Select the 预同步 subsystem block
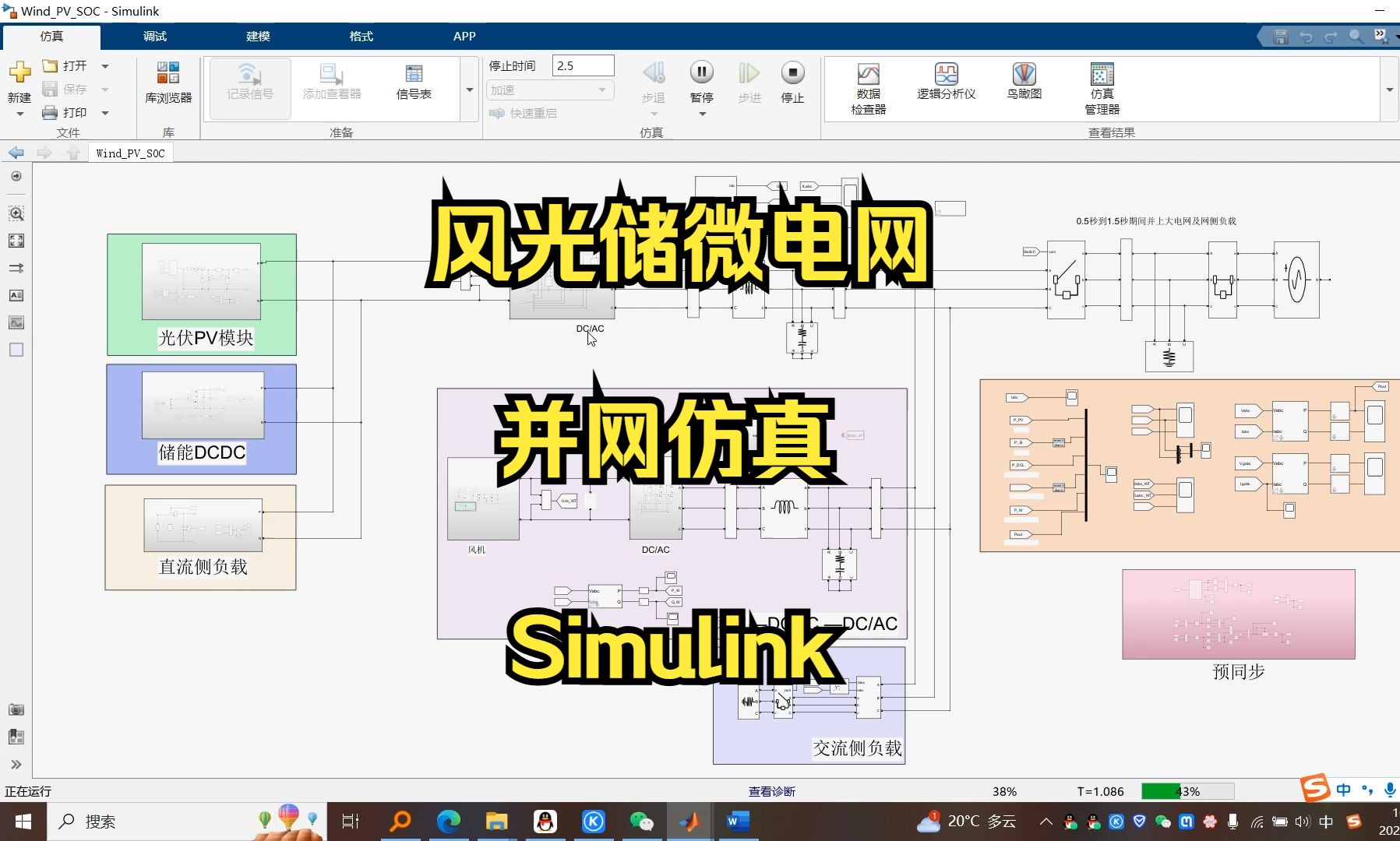Image resolution: width=1400 pixels, height=841 pixels. click(x=1238, y=614)
